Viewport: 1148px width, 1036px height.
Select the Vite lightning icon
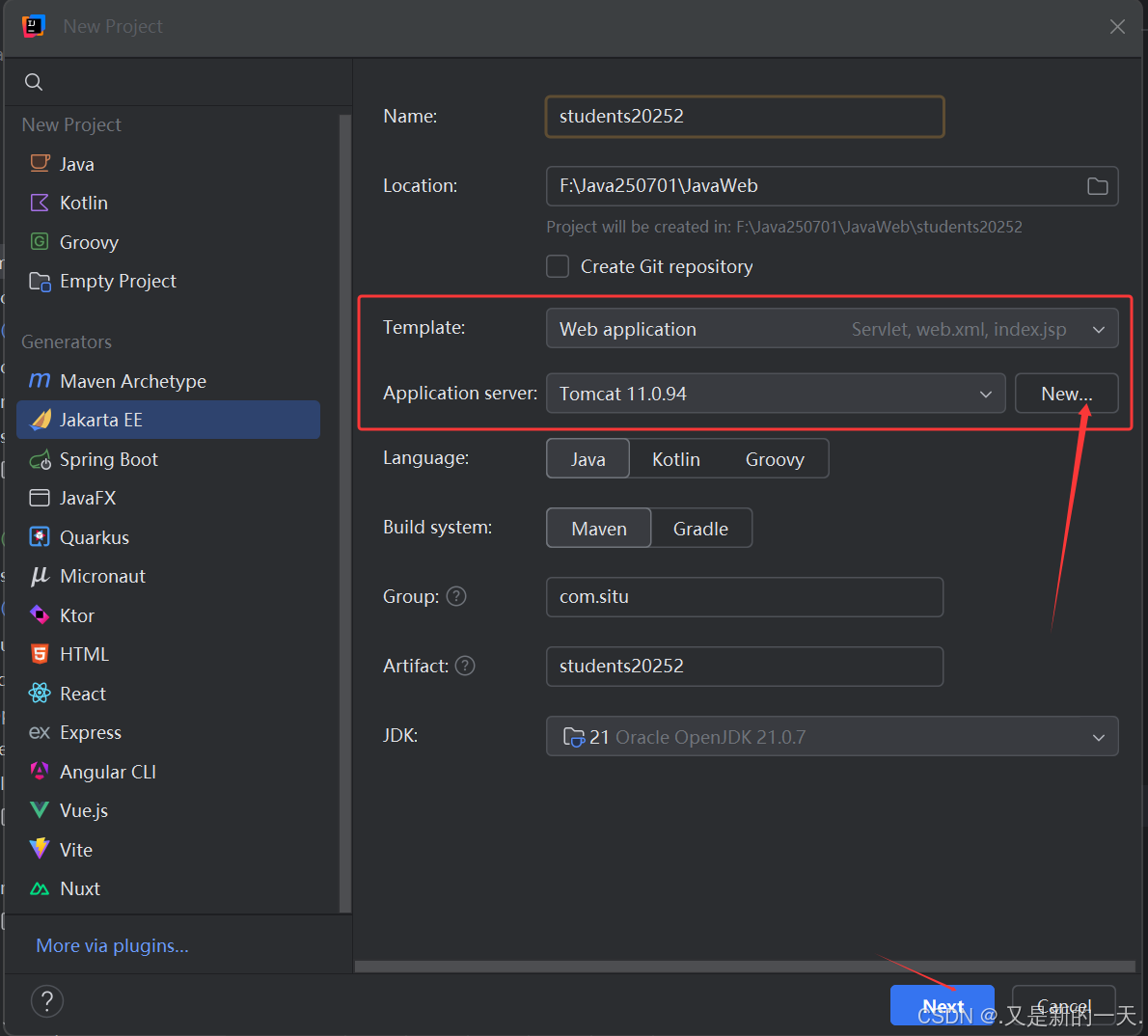coord(40,849)
